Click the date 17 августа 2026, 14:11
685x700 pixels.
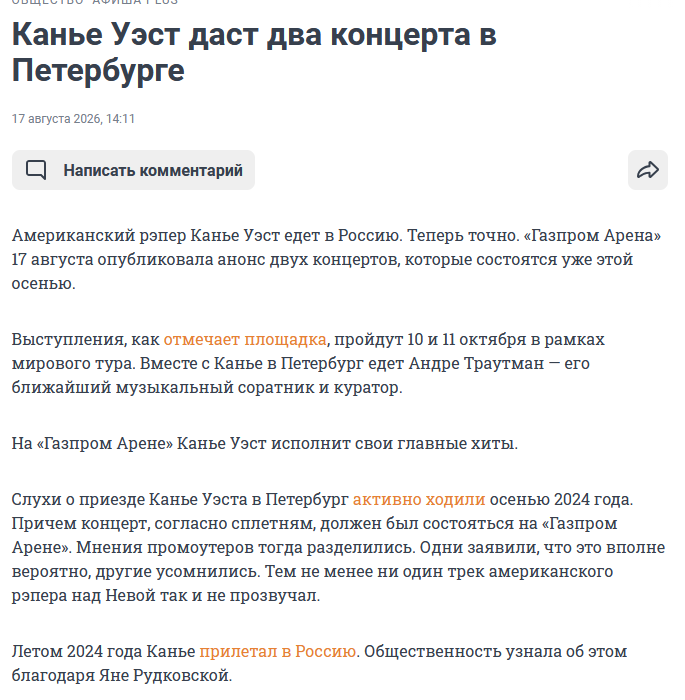(x=73, y=119)
